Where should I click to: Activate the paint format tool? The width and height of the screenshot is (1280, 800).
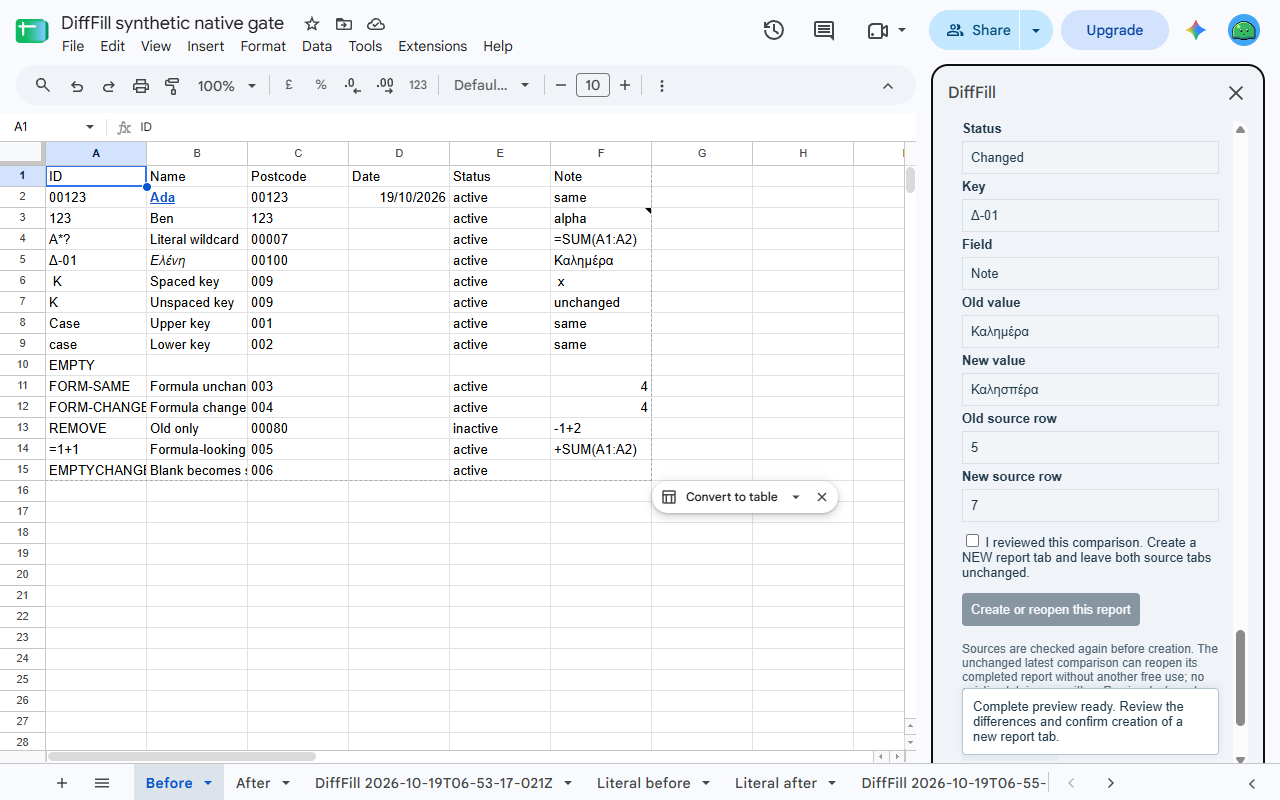coord(172,86)
